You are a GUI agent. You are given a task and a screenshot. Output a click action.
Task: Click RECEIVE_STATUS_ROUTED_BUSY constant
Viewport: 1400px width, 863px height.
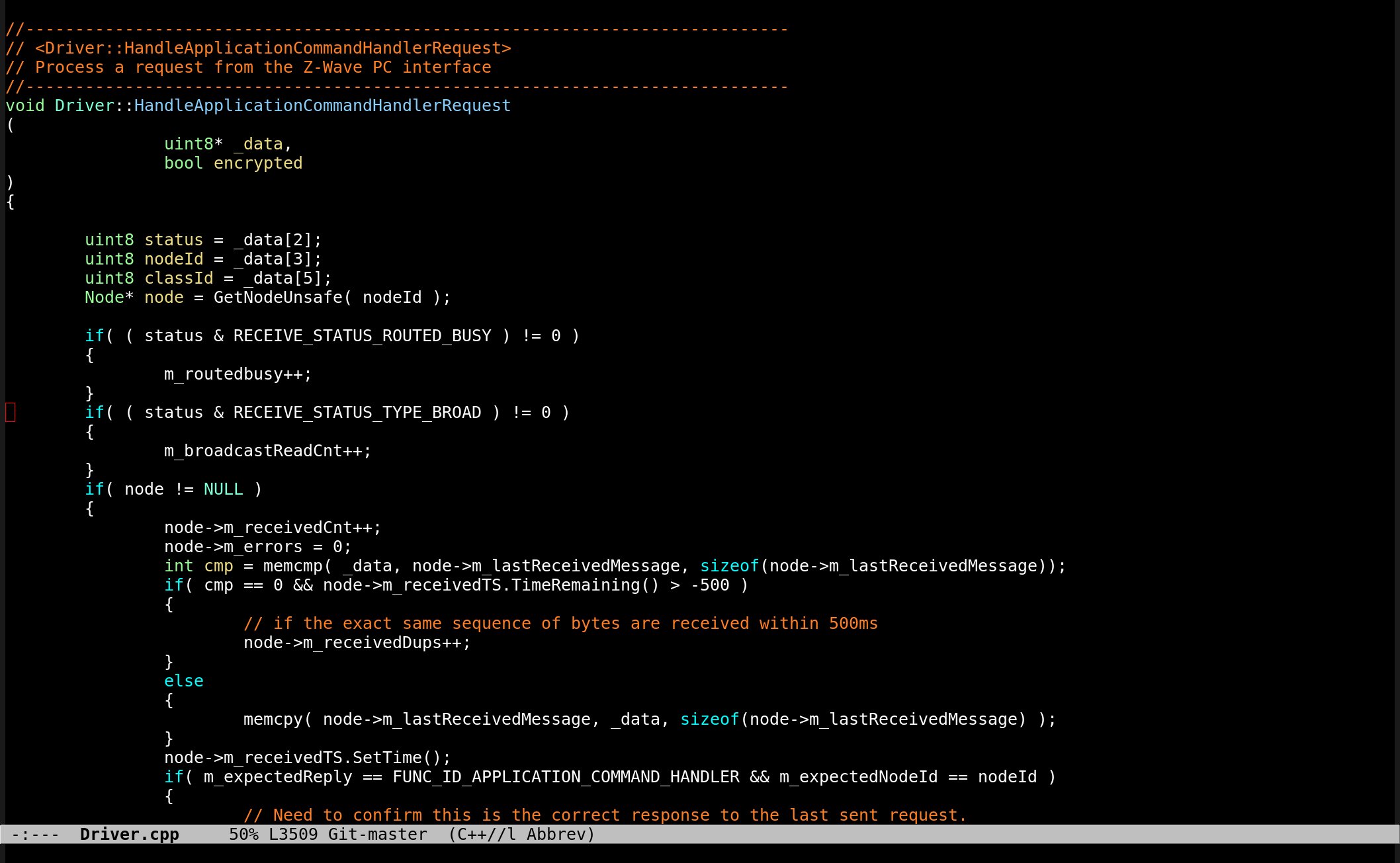(x=363, y=336)
